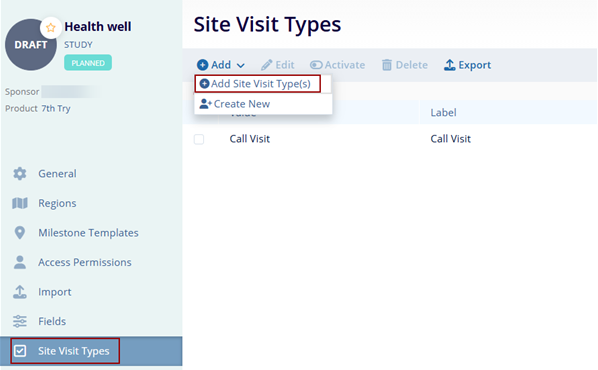The image size is (598, 370).
Task: Click the PLANNED status badge
Action: coord(88,63)
